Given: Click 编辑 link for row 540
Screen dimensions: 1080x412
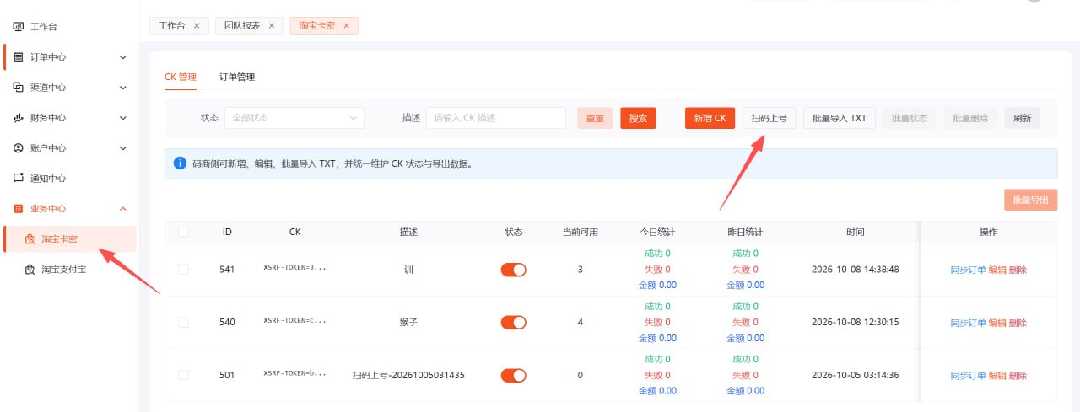Looking at the screenshot, I should tap(997, 322).
